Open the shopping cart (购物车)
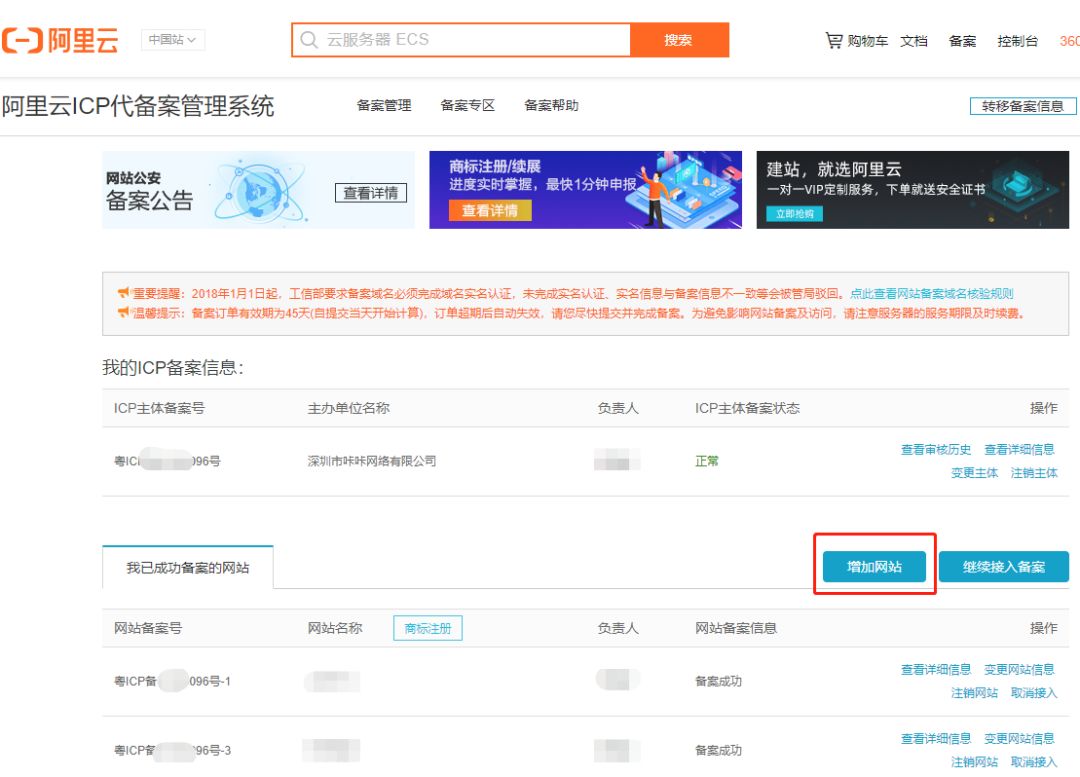Screen dimensions: 1080x777 click(857, 41)
